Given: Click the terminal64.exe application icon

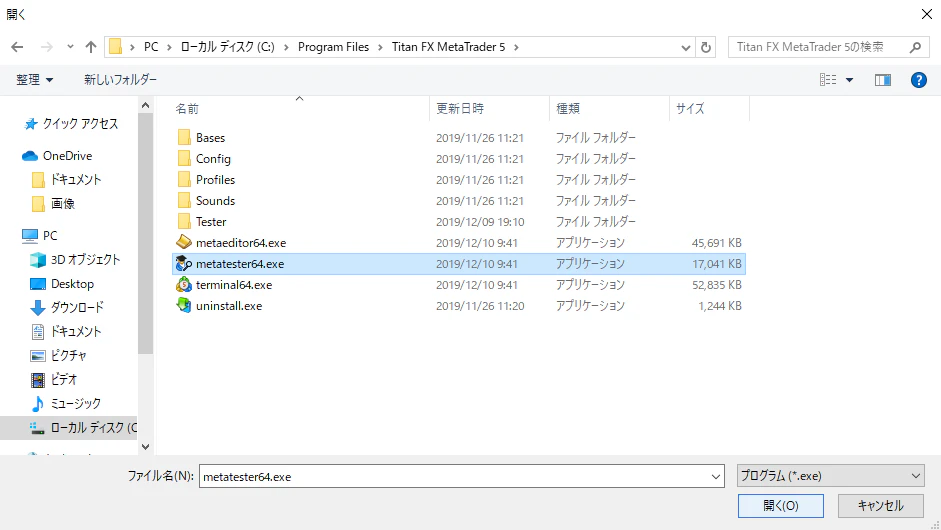Looking at the screenshot, I should tap(184, 285).
